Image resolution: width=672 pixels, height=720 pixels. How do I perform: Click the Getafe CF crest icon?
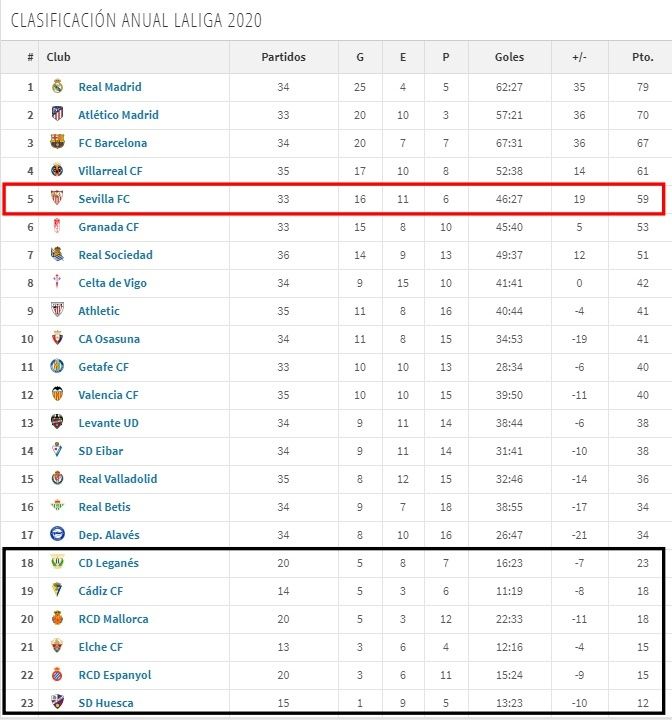click(x=57, y=367)
